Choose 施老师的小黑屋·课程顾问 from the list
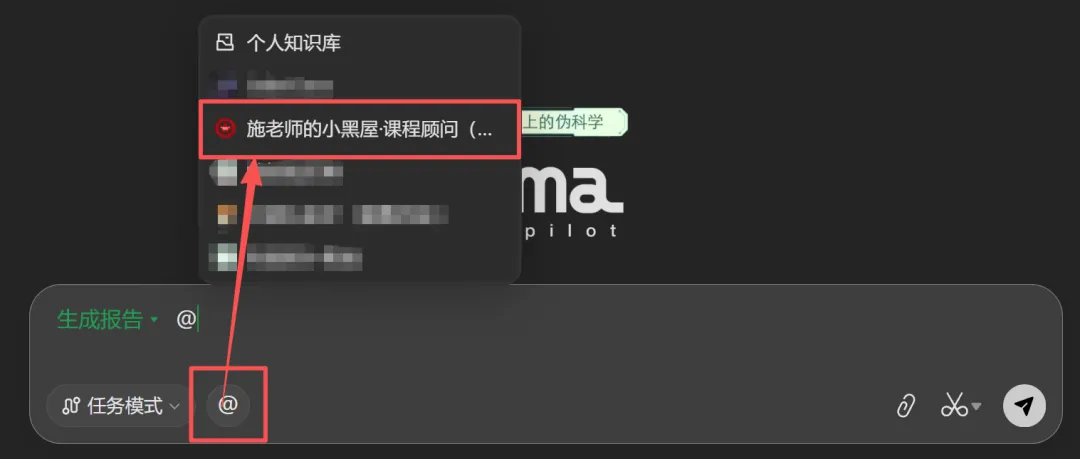 coord(360,129)
